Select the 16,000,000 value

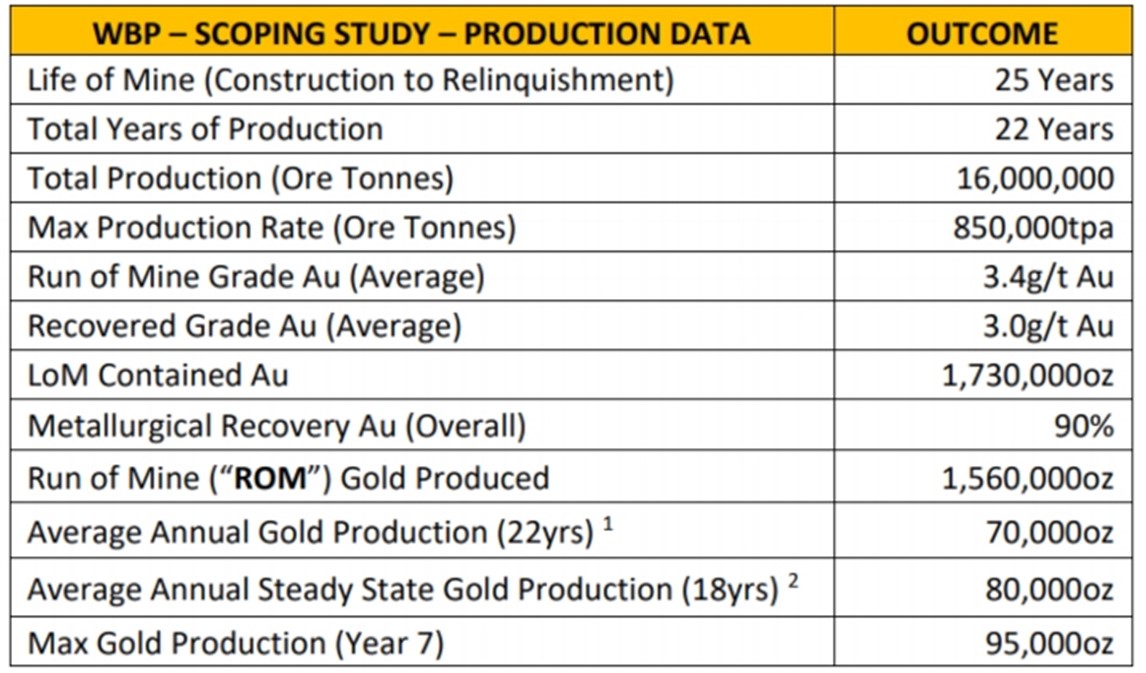coord(1035,179)
